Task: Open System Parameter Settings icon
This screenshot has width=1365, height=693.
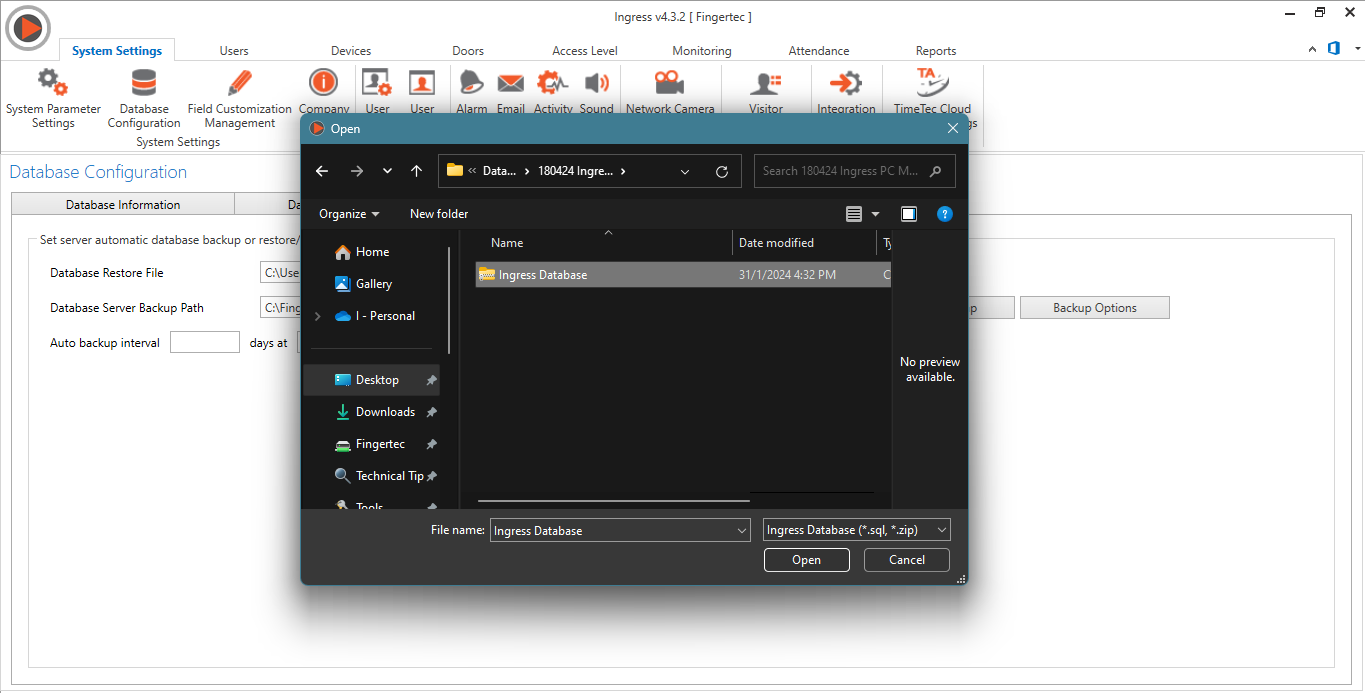Action: pyautogui.click(x=53, y=82)
